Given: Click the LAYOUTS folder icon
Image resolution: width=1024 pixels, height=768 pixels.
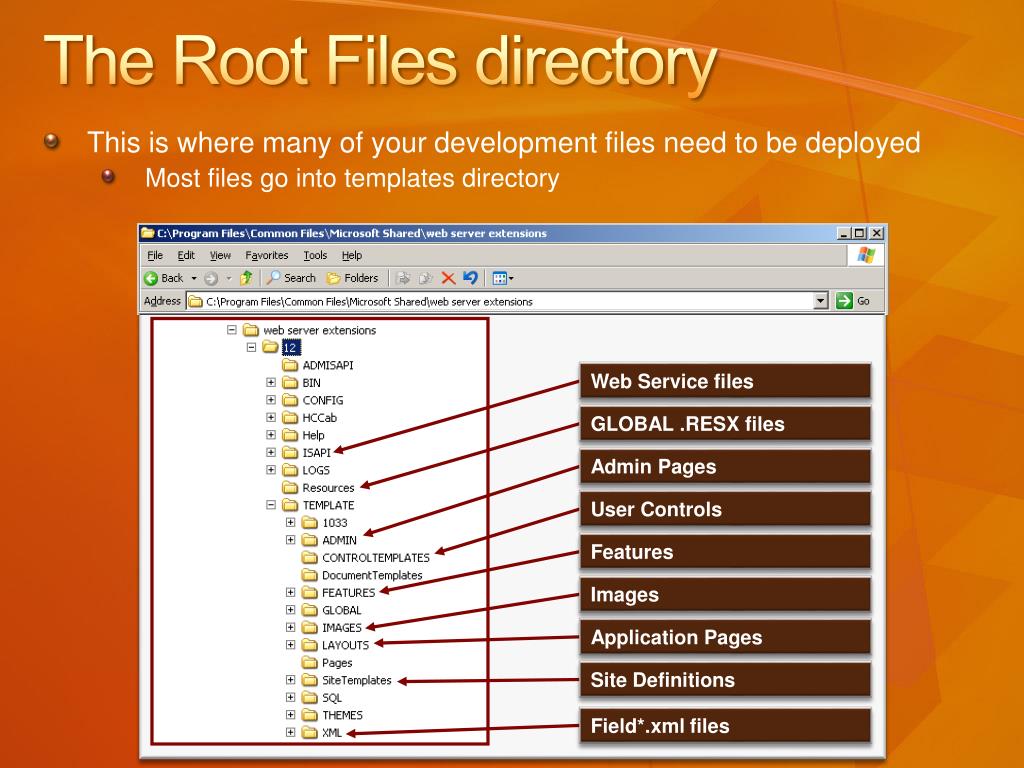Looking at the screenshot, I should point(310,645).
